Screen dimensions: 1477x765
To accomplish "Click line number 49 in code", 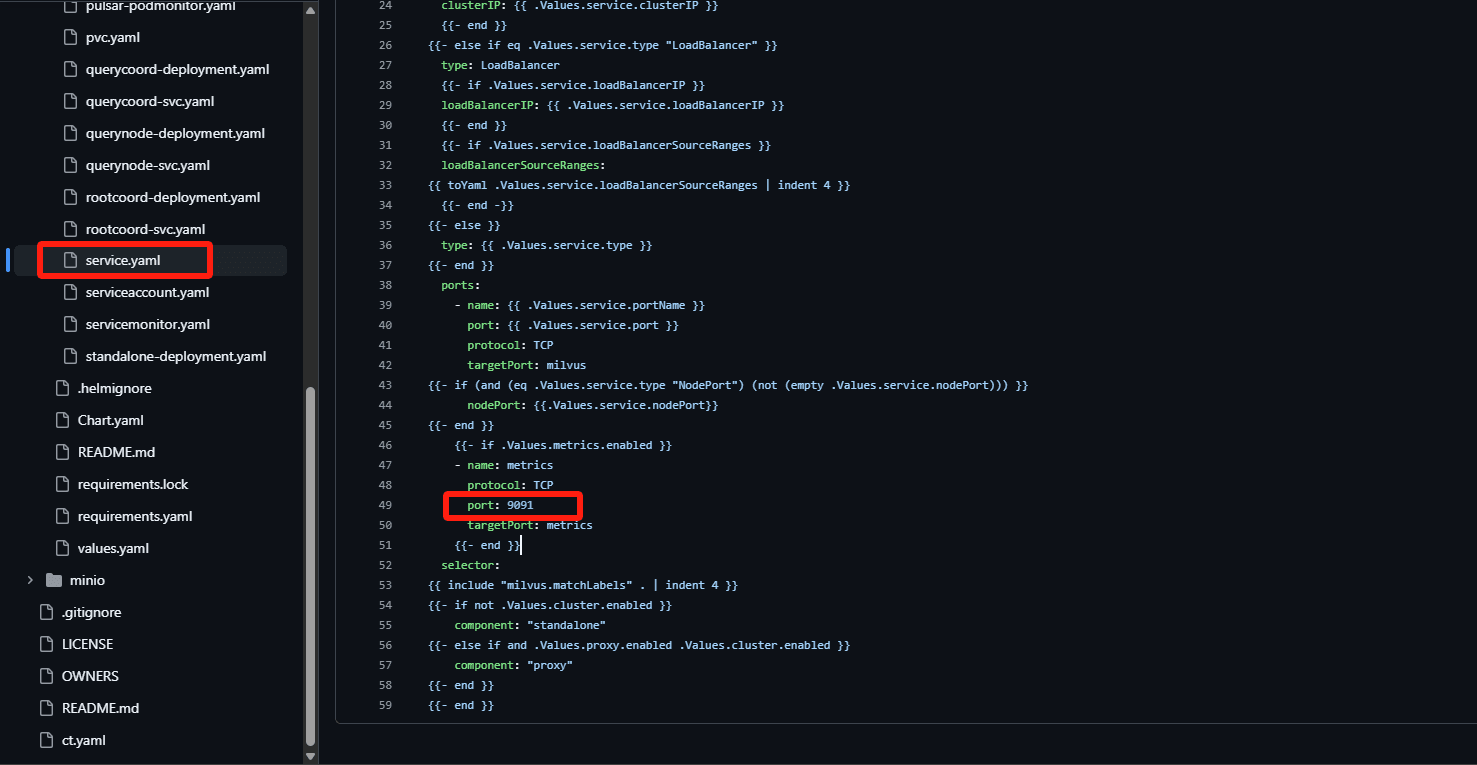I will pos(386,505).
